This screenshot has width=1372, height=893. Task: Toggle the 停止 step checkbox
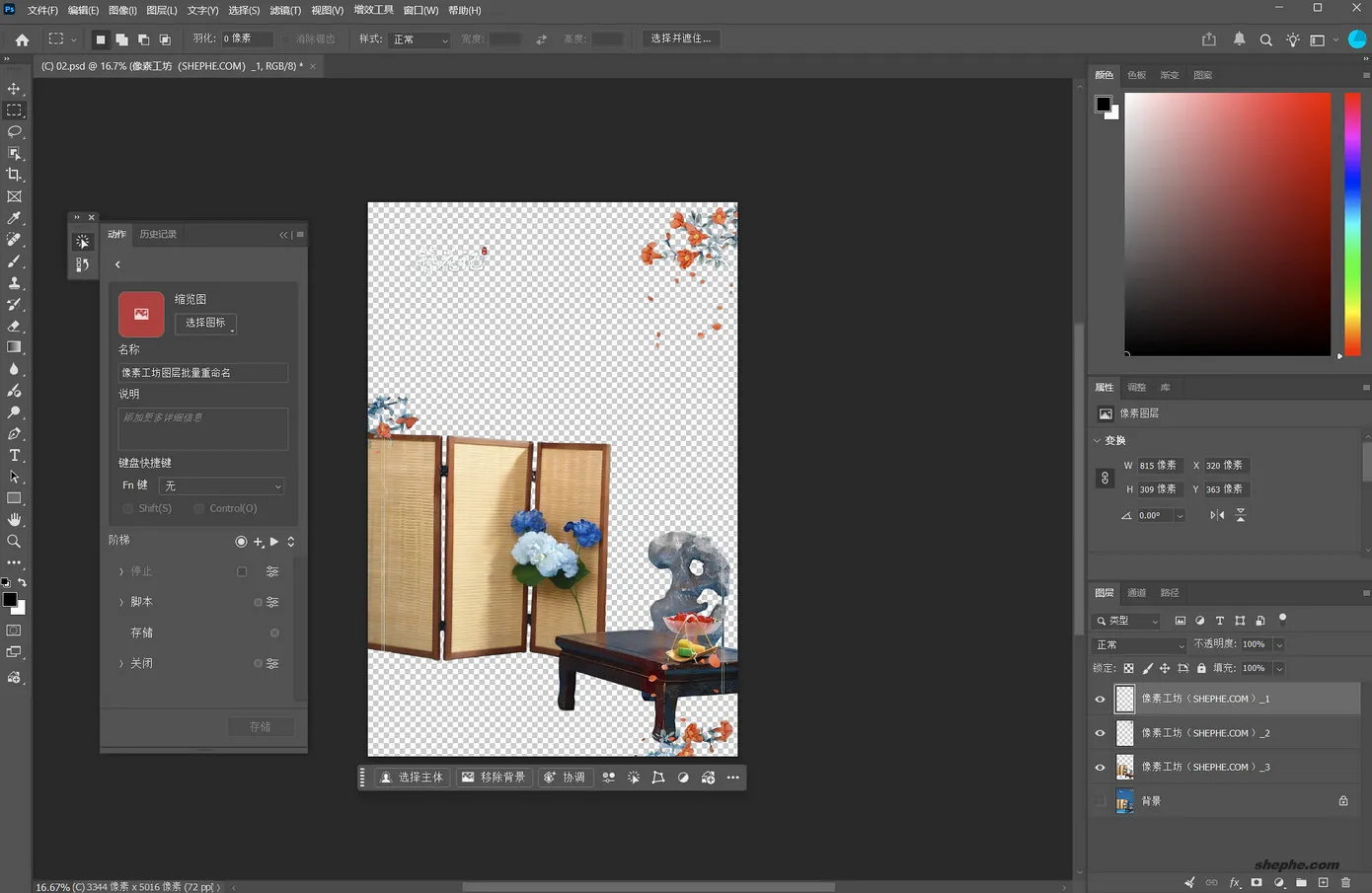click(242, 571)
